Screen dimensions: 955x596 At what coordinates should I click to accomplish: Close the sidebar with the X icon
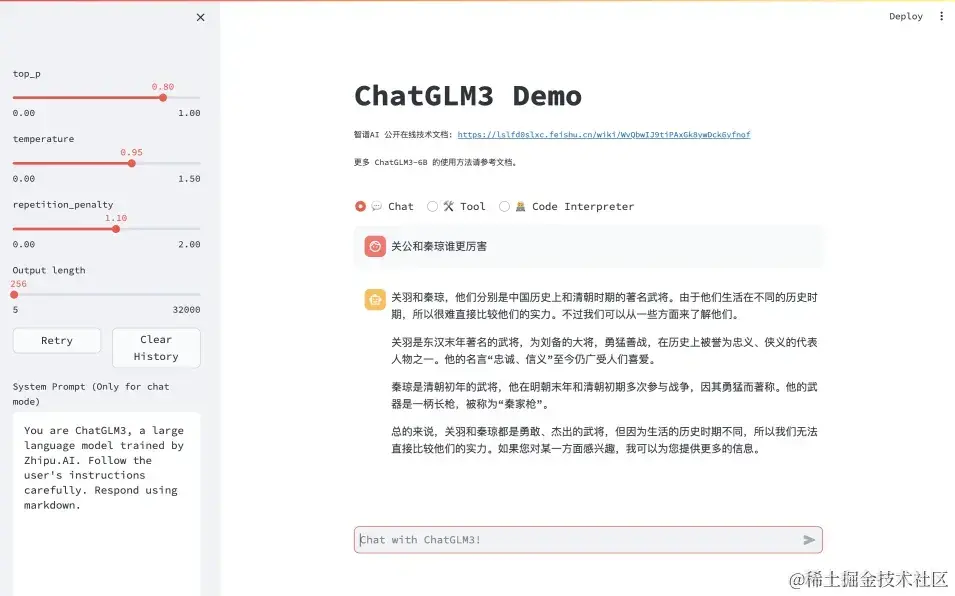tap(200, 18)
